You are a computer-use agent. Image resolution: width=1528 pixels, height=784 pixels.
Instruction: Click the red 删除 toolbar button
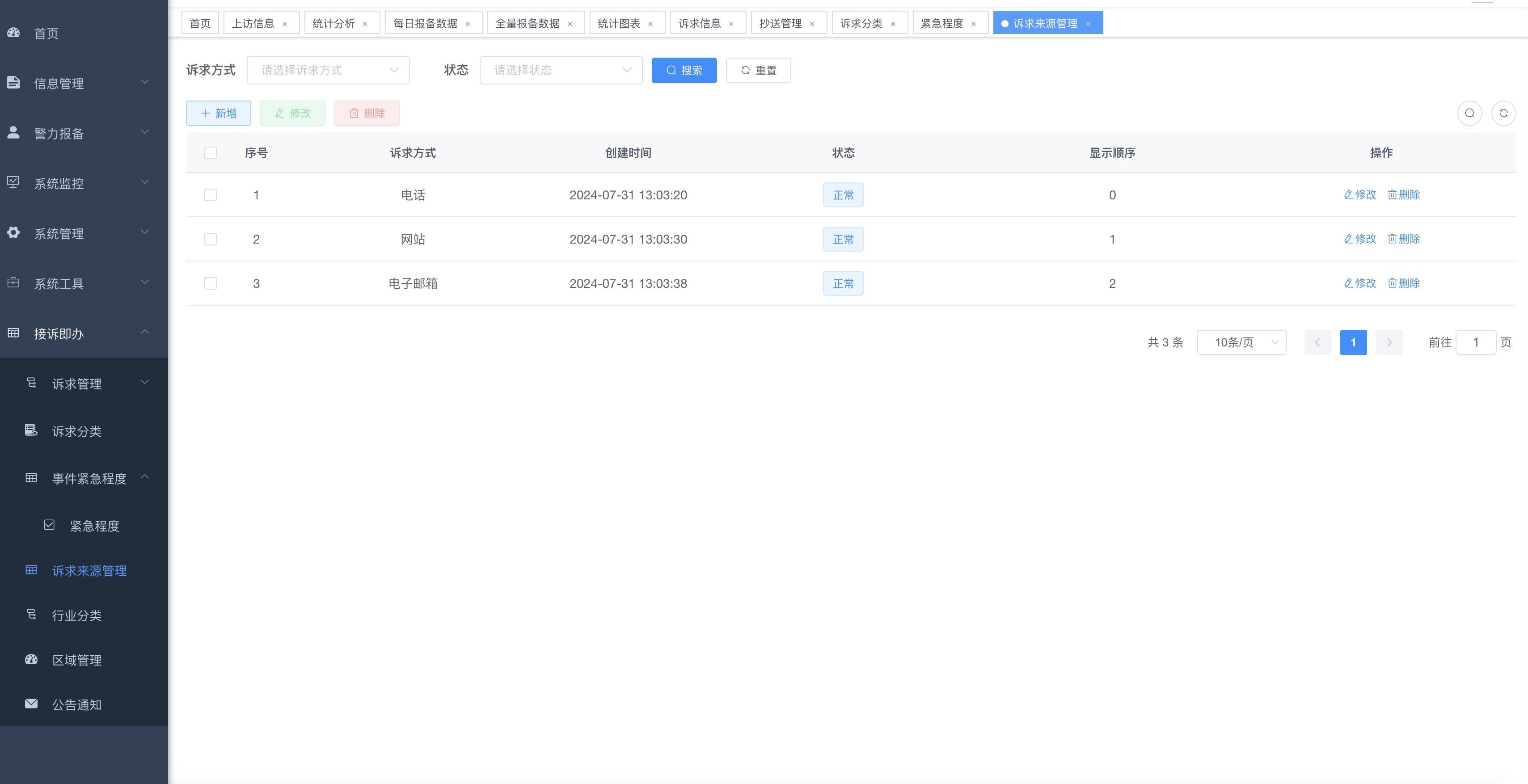click(367, 113)
